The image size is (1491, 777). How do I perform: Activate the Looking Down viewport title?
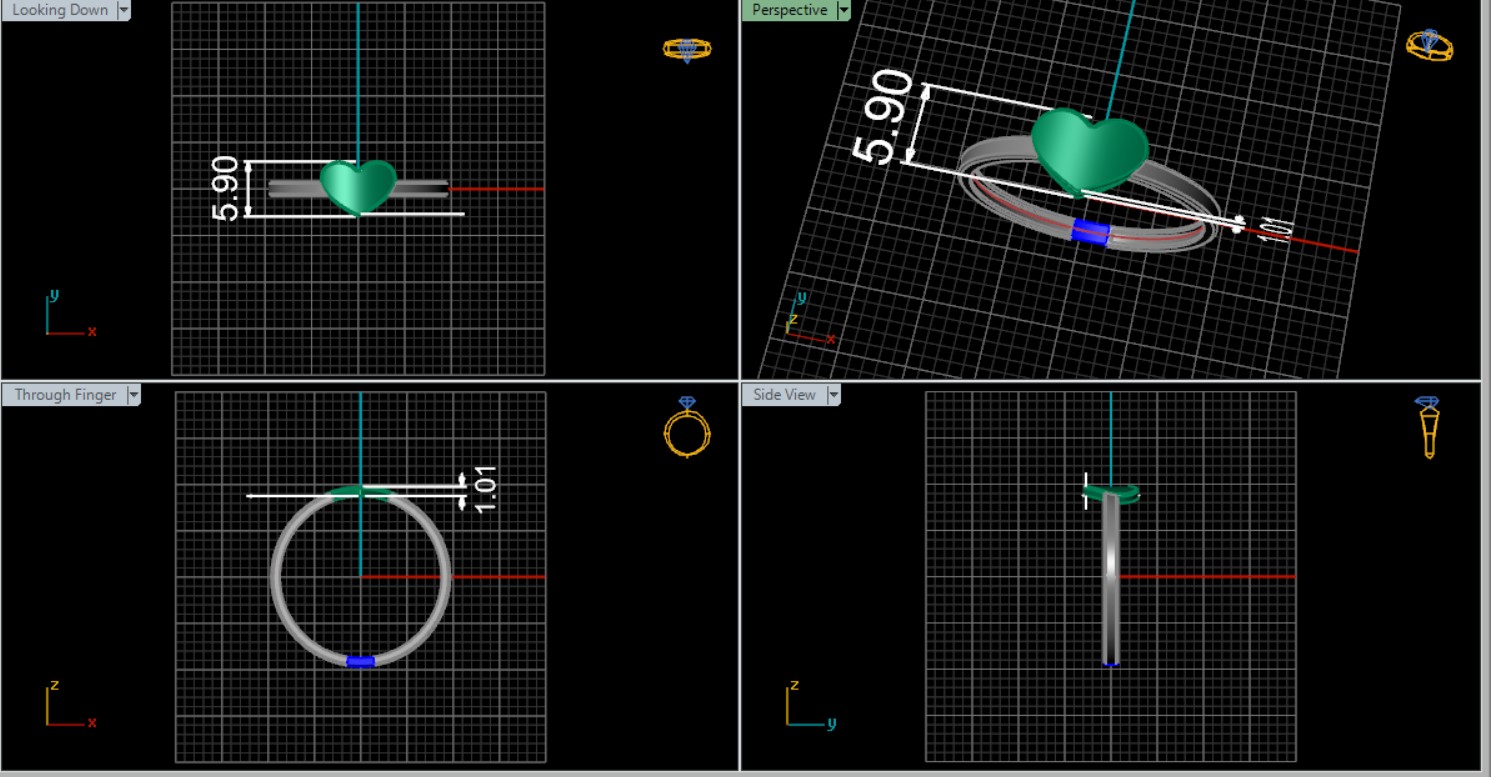pos(59,10)
